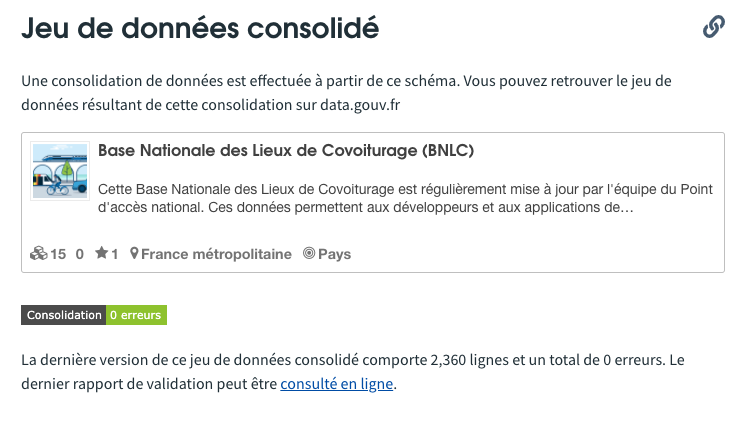Click the cubes resources icon in the card
Viewport: 746px width, 423px height.
(x=39, y=254)
